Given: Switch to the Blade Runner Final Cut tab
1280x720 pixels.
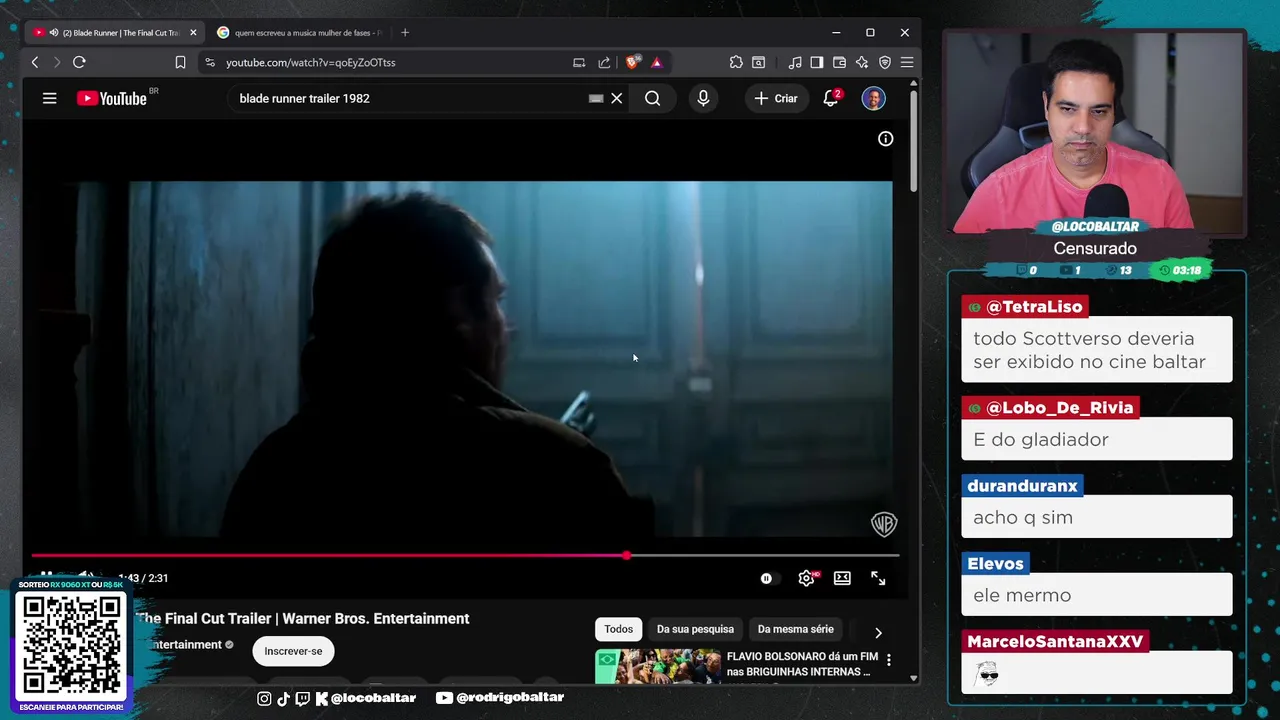Looking at the screenshot, I should click(113, 33).
